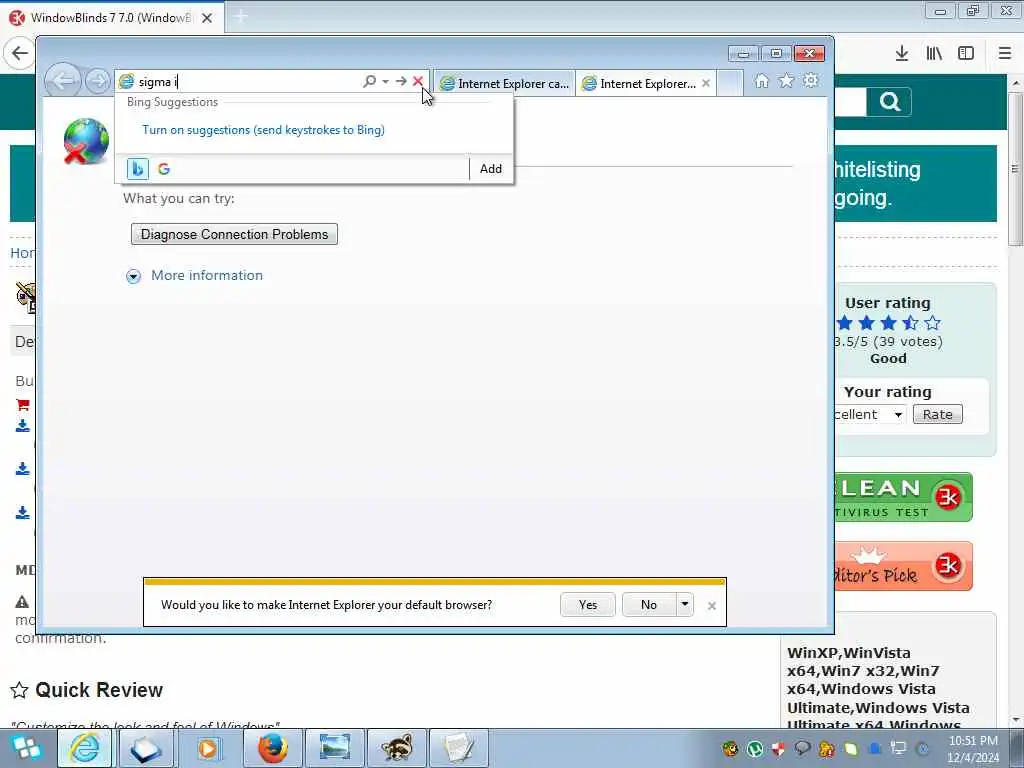The image size is (1024, 768).
Task: Click the Internet Explorer Back arrow
Action: (x=63, y=81)
